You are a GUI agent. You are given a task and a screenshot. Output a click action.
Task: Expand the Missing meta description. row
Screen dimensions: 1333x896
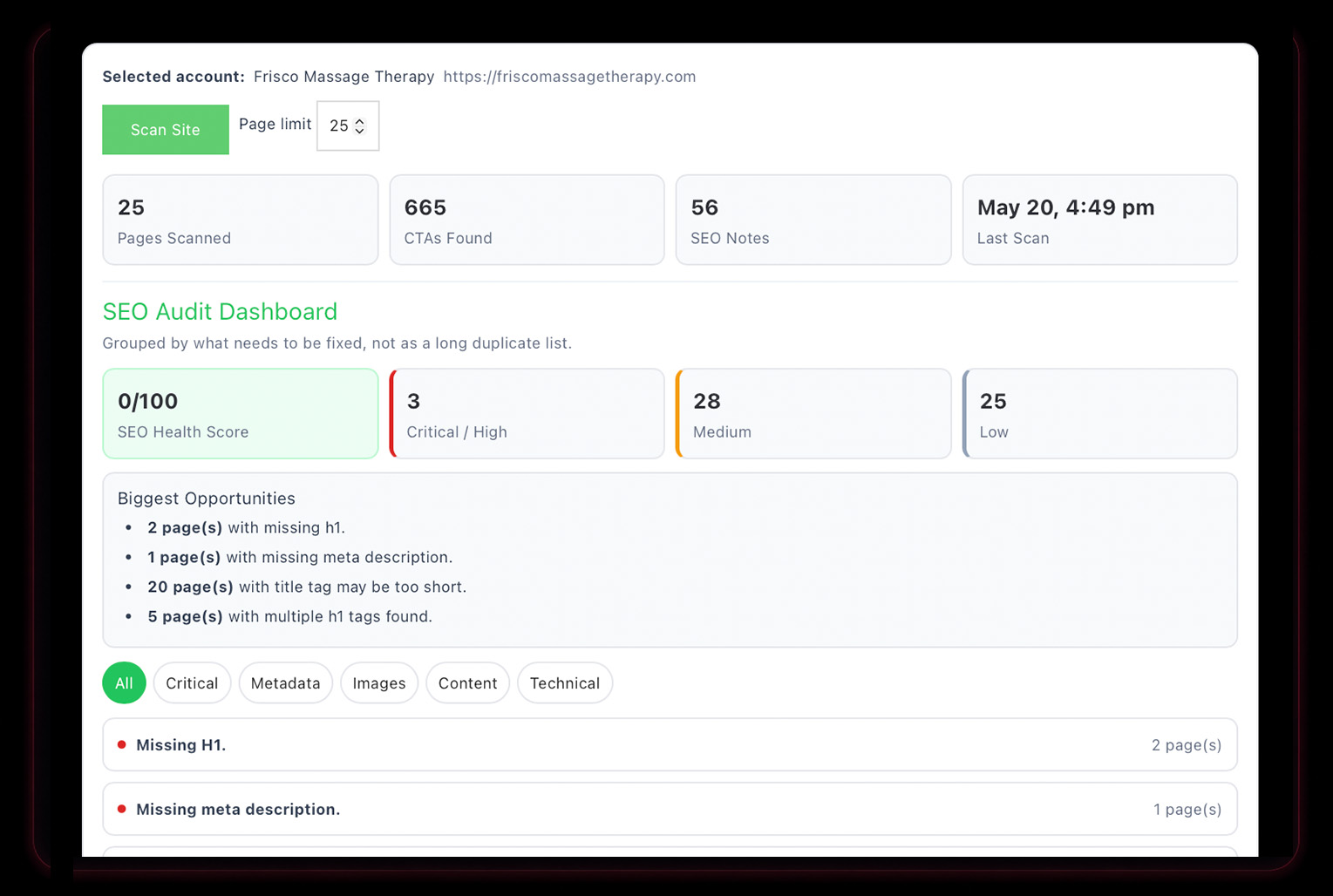pyautogui.click(x=670, y=810)
